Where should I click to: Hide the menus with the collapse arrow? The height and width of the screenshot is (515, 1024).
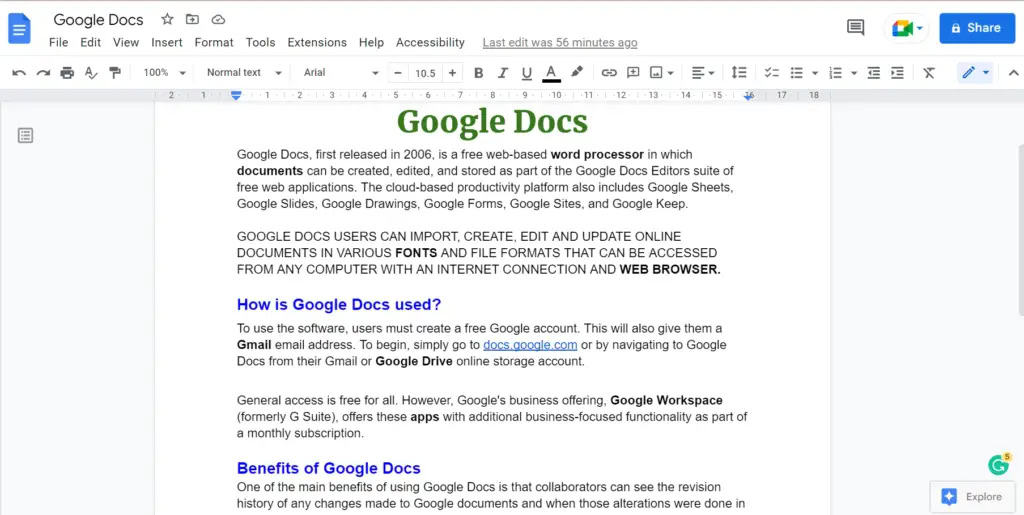point(1014,72)
